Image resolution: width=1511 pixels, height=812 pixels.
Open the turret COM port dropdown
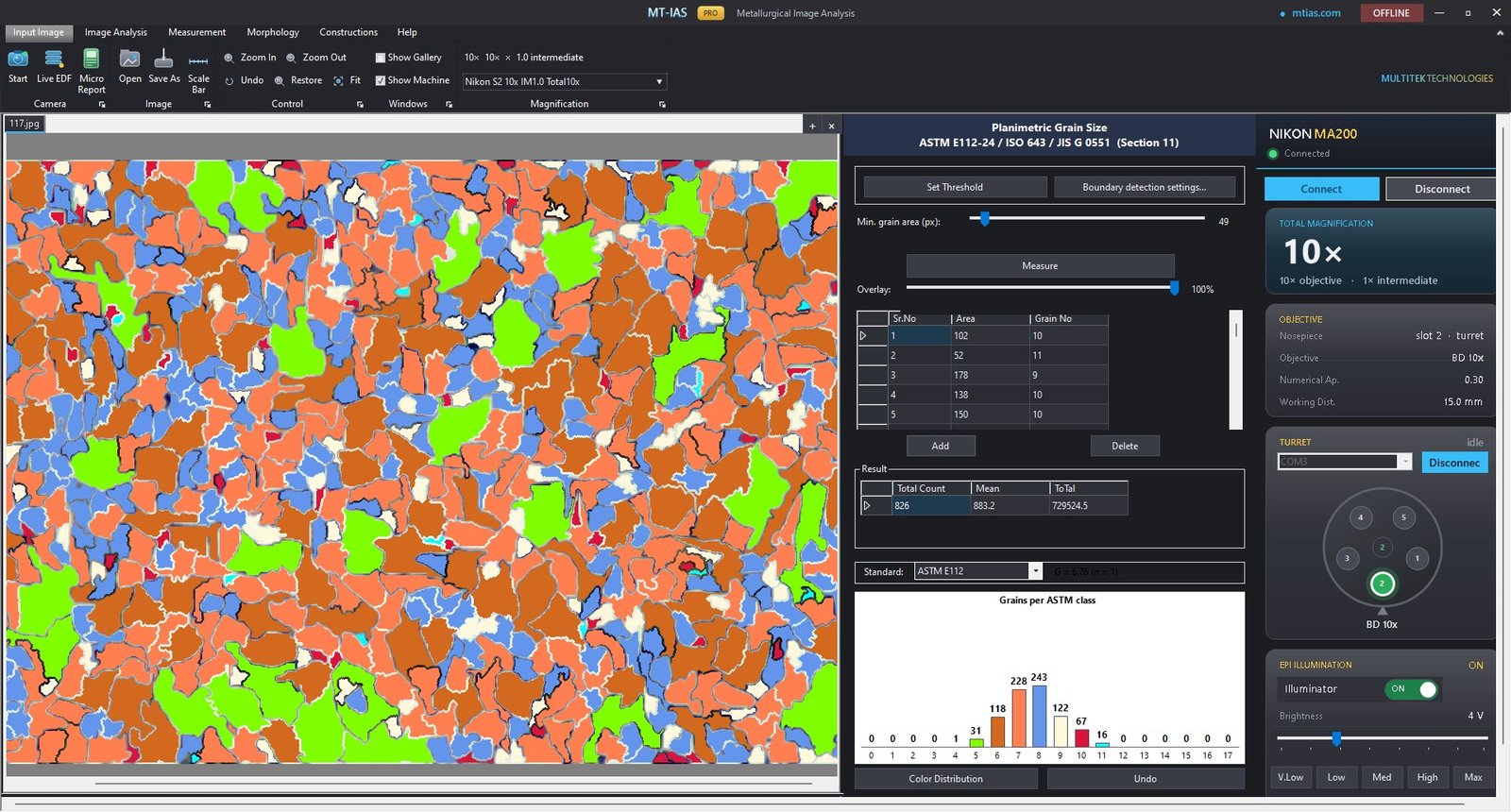point(1405,462)
